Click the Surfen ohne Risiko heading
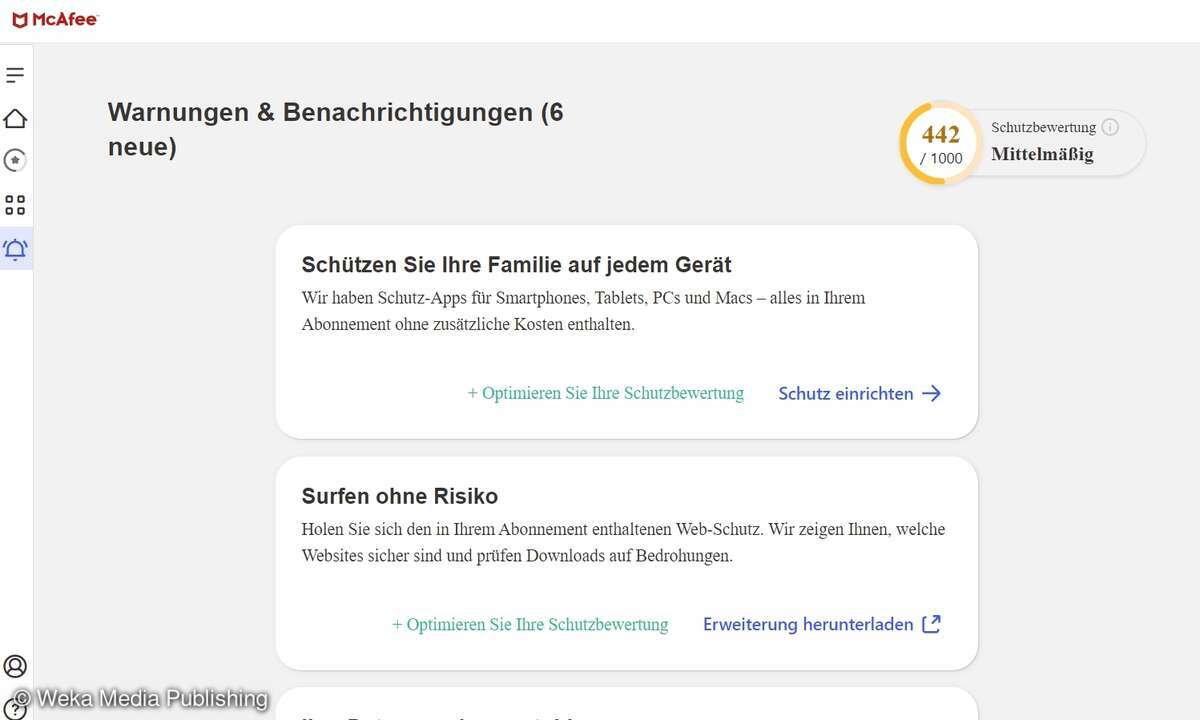Screen dimensions: 1200x720 [x=400, y=496]
